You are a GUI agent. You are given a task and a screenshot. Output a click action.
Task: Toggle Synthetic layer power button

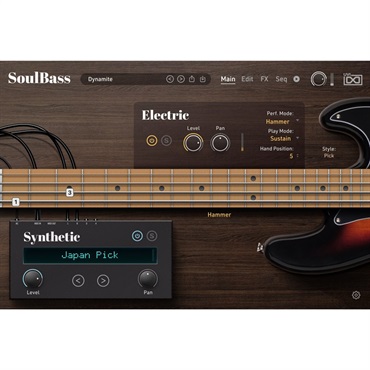(137, 236)
